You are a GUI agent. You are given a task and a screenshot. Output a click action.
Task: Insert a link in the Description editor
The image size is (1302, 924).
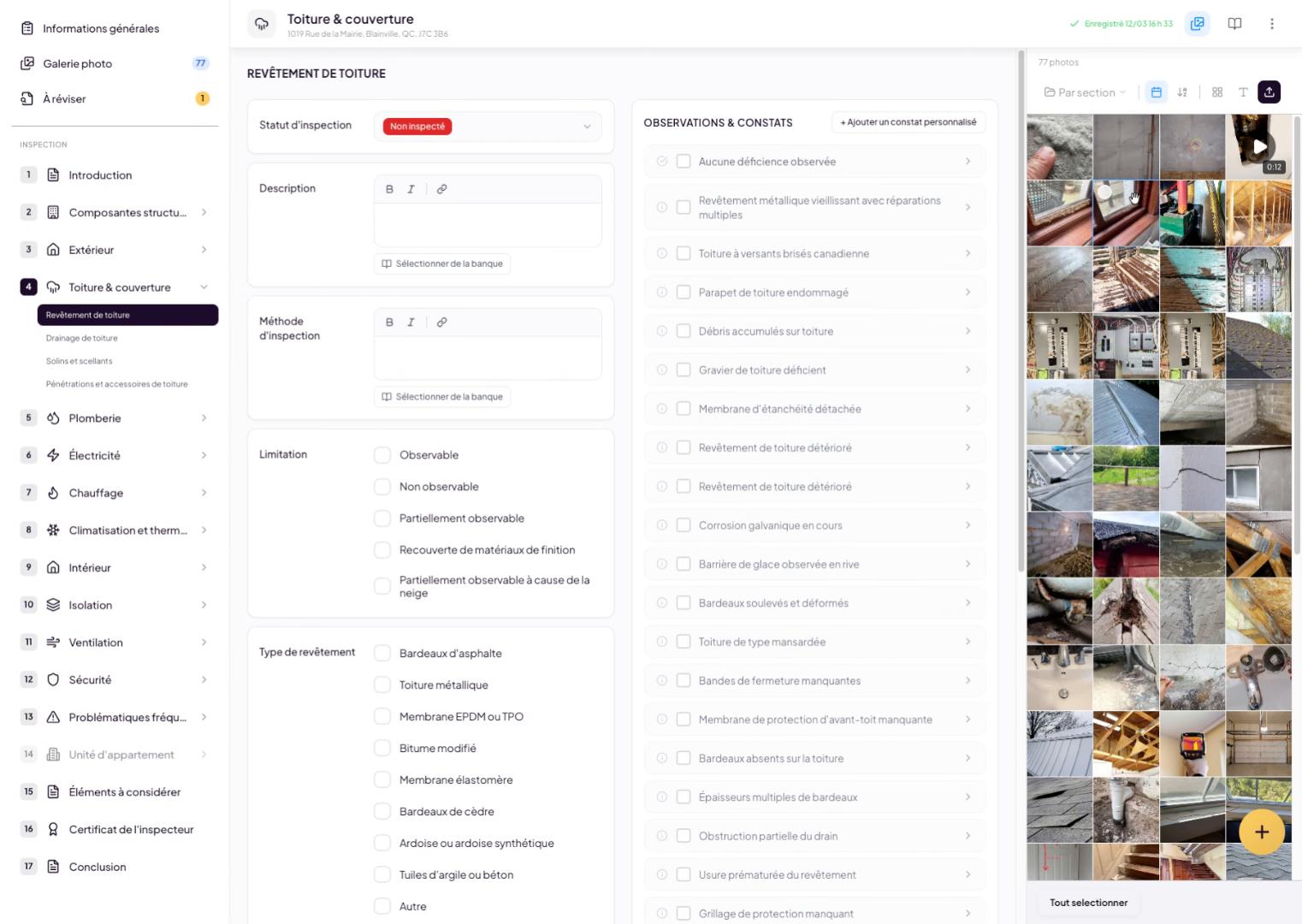[x=441, y=189]
